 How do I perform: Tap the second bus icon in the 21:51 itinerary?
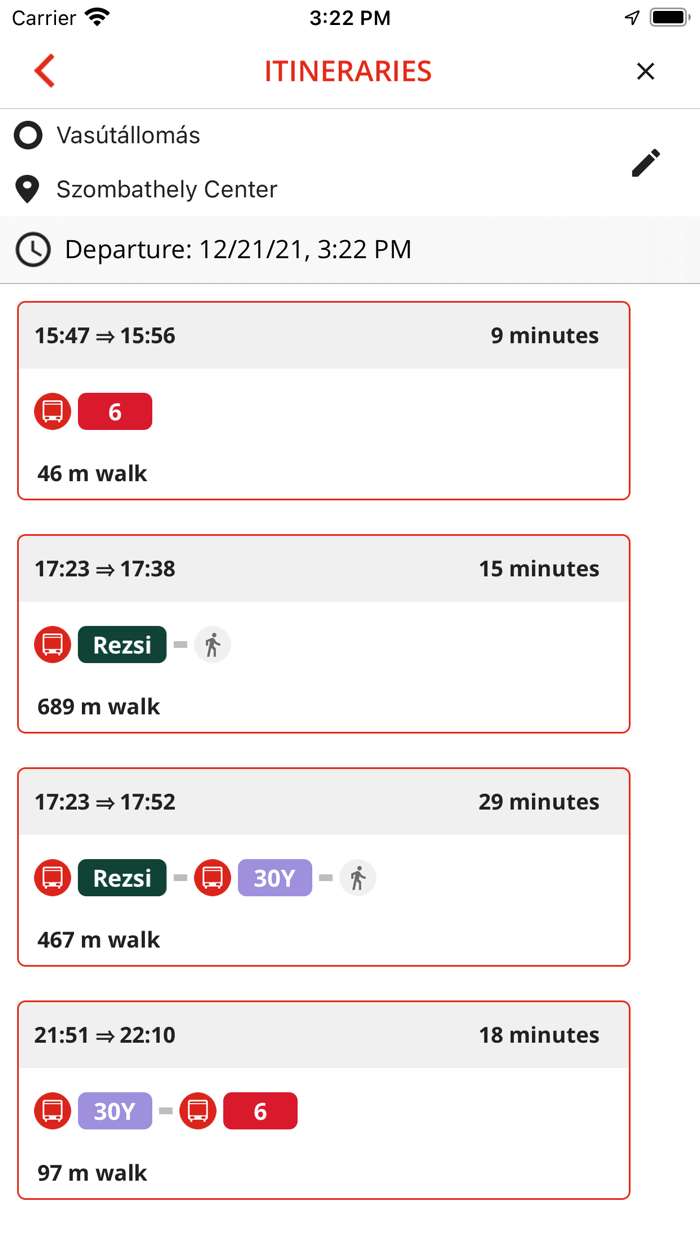(198, 1111)
